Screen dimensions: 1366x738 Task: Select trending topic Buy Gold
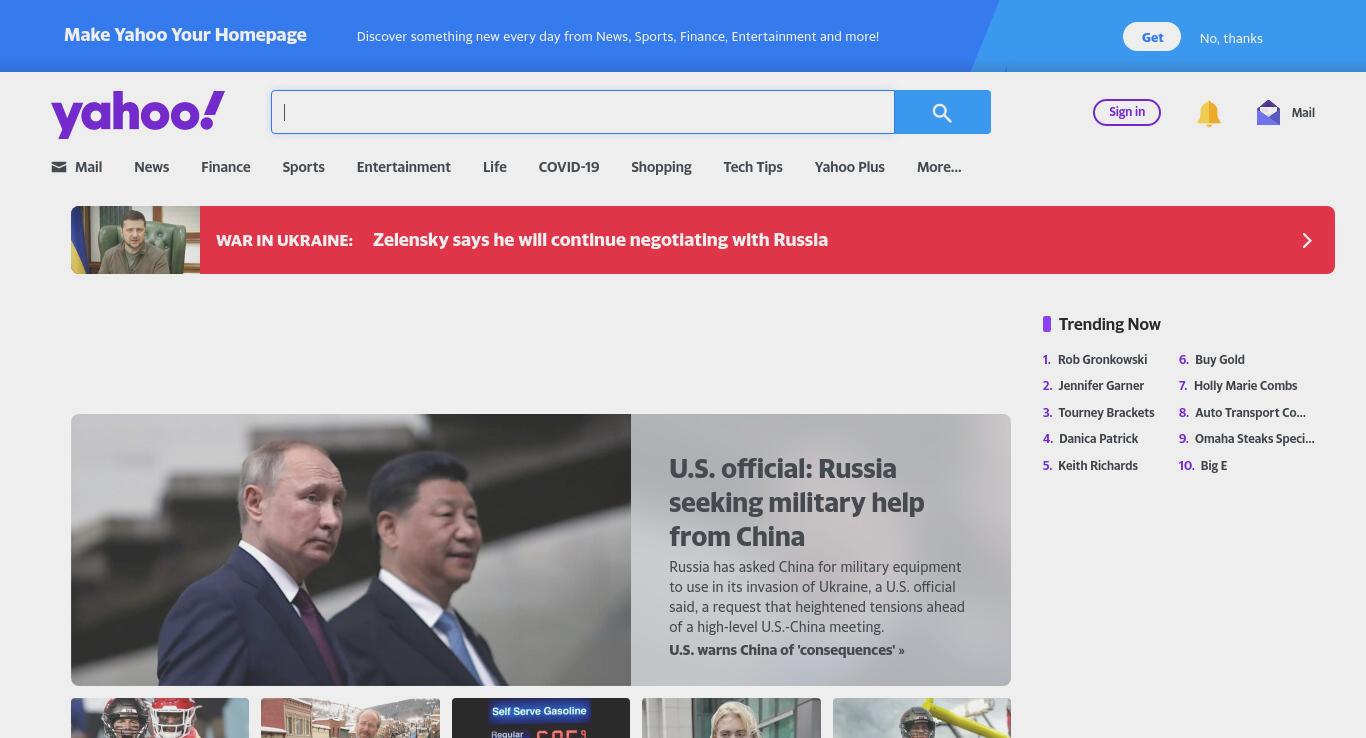pos(1220,359)
